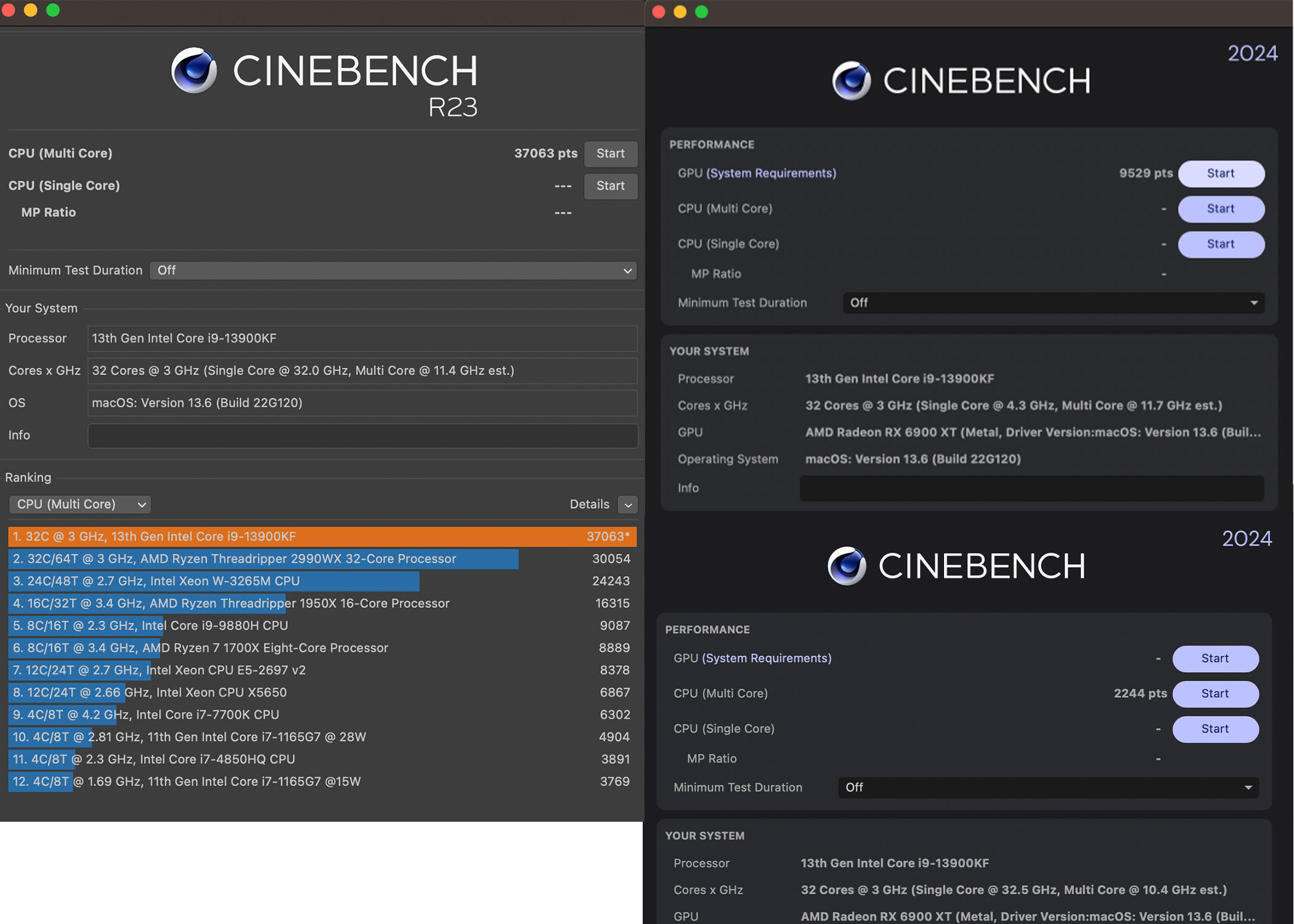Close the Cinebench R23 window

pos(8,10)
